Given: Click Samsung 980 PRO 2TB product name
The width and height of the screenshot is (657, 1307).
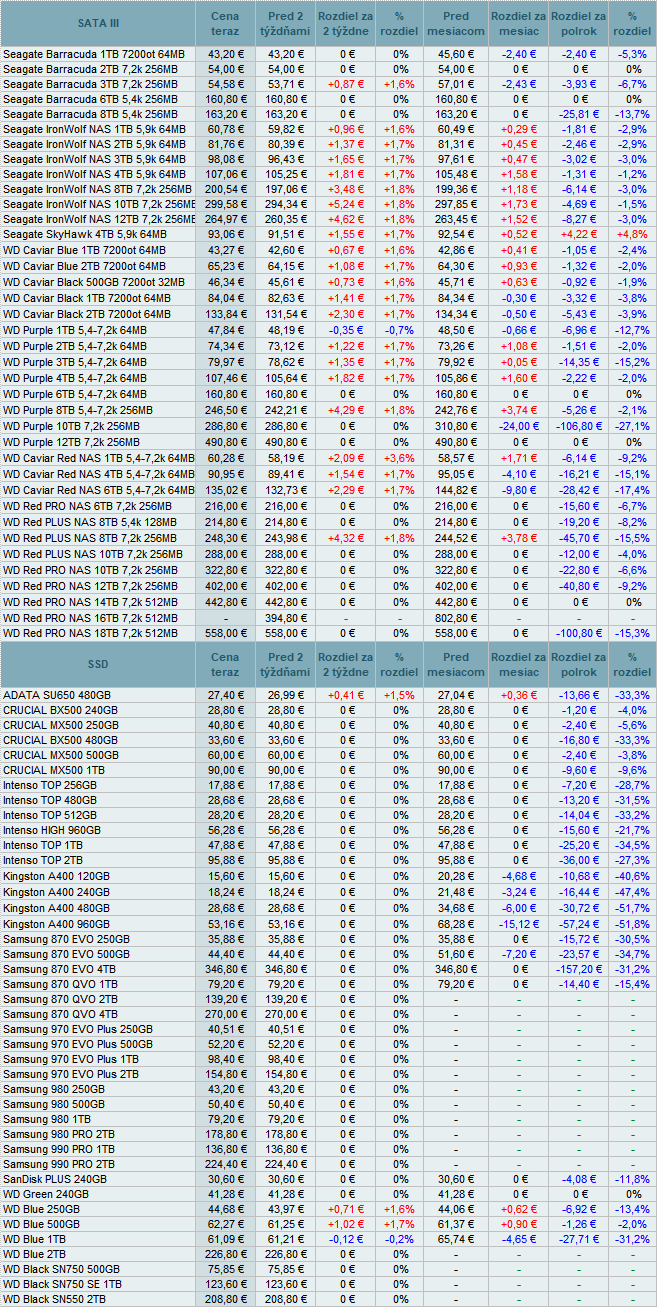Looking at the screenshot, I should coord(59,1134).
